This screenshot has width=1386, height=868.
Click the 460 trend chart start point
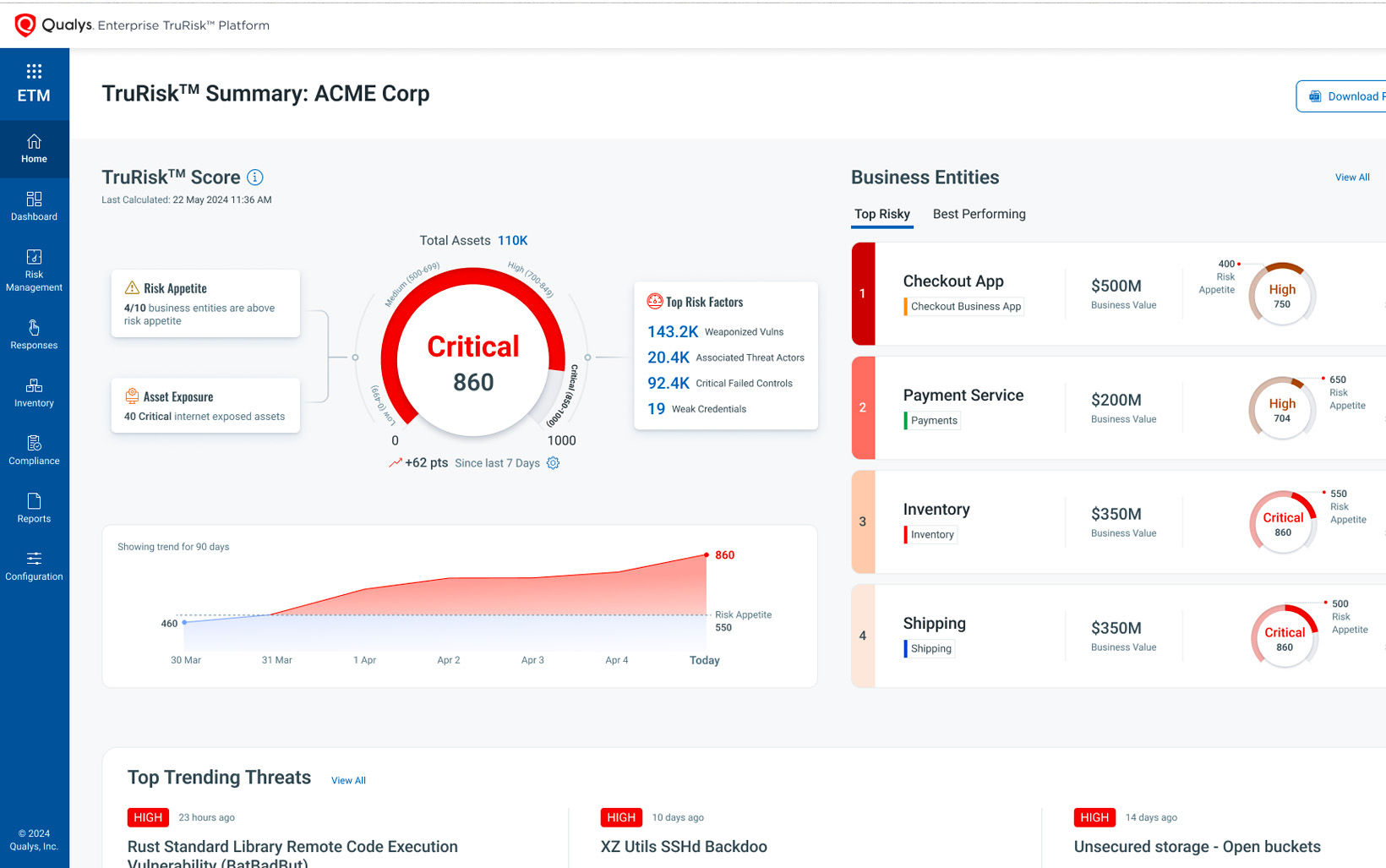tap(184, 623)
